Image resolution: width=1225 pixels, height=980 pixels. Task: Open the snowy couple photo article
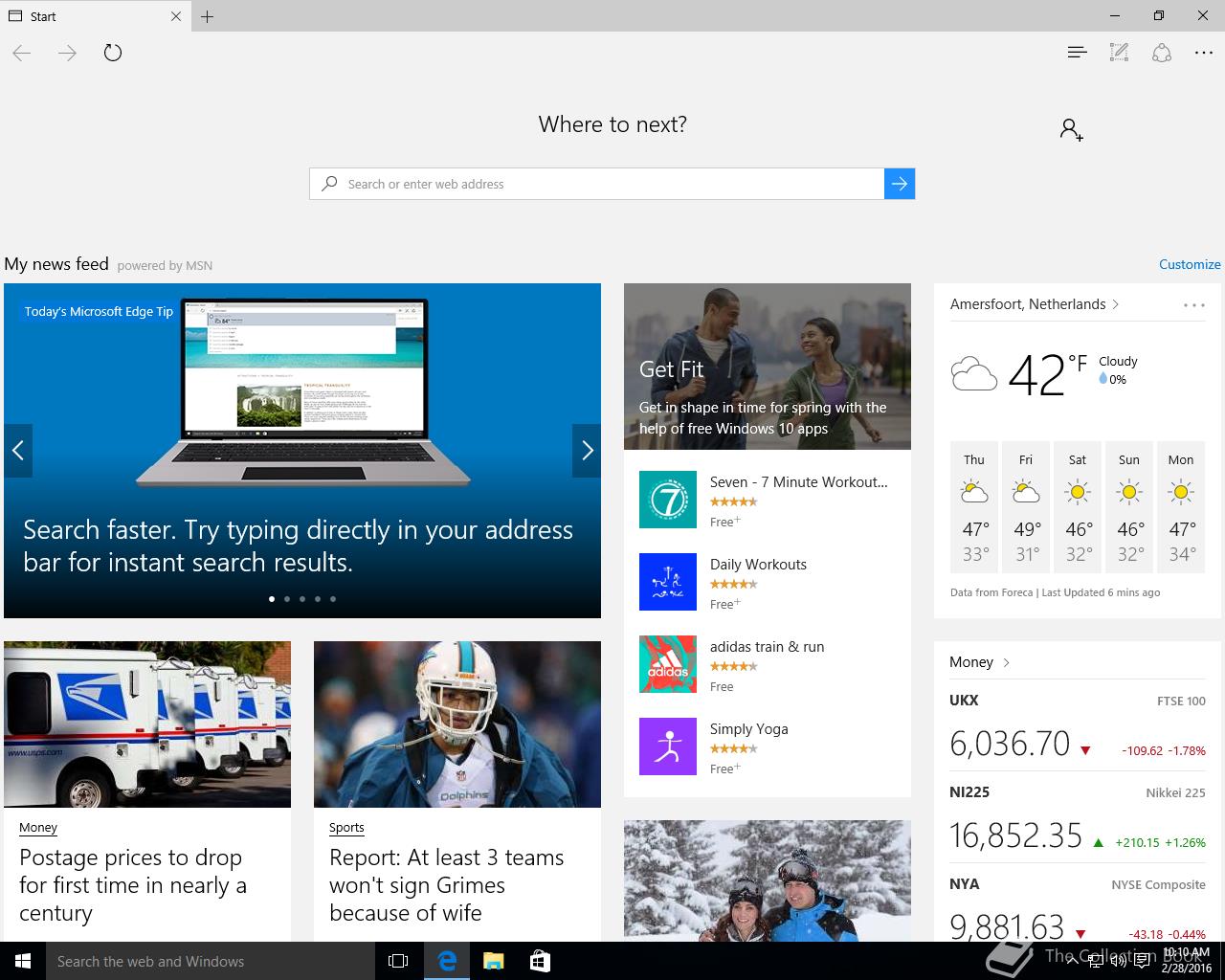(768, 880)
